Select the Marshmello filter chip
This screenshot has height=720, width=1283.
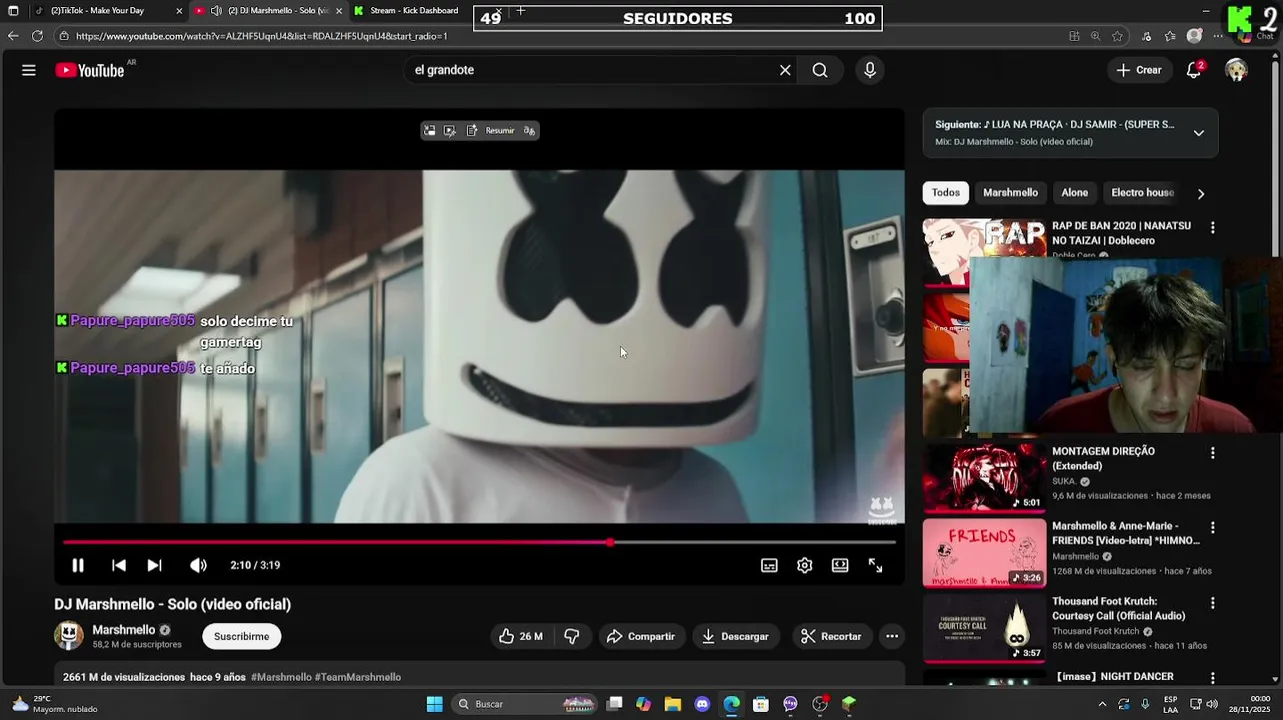1010,193
